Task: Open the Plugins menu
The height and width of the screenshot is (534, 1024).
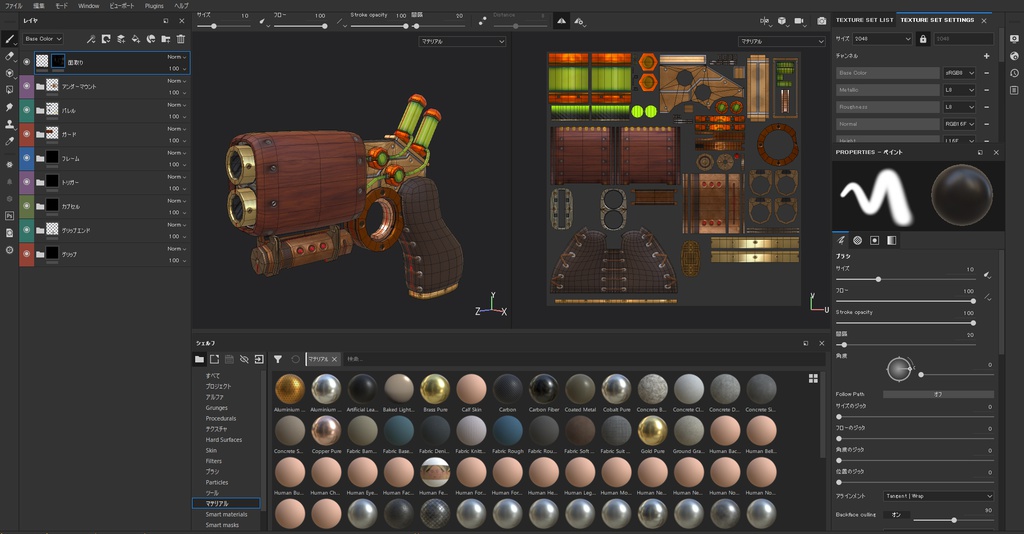Action: (153, 5)
